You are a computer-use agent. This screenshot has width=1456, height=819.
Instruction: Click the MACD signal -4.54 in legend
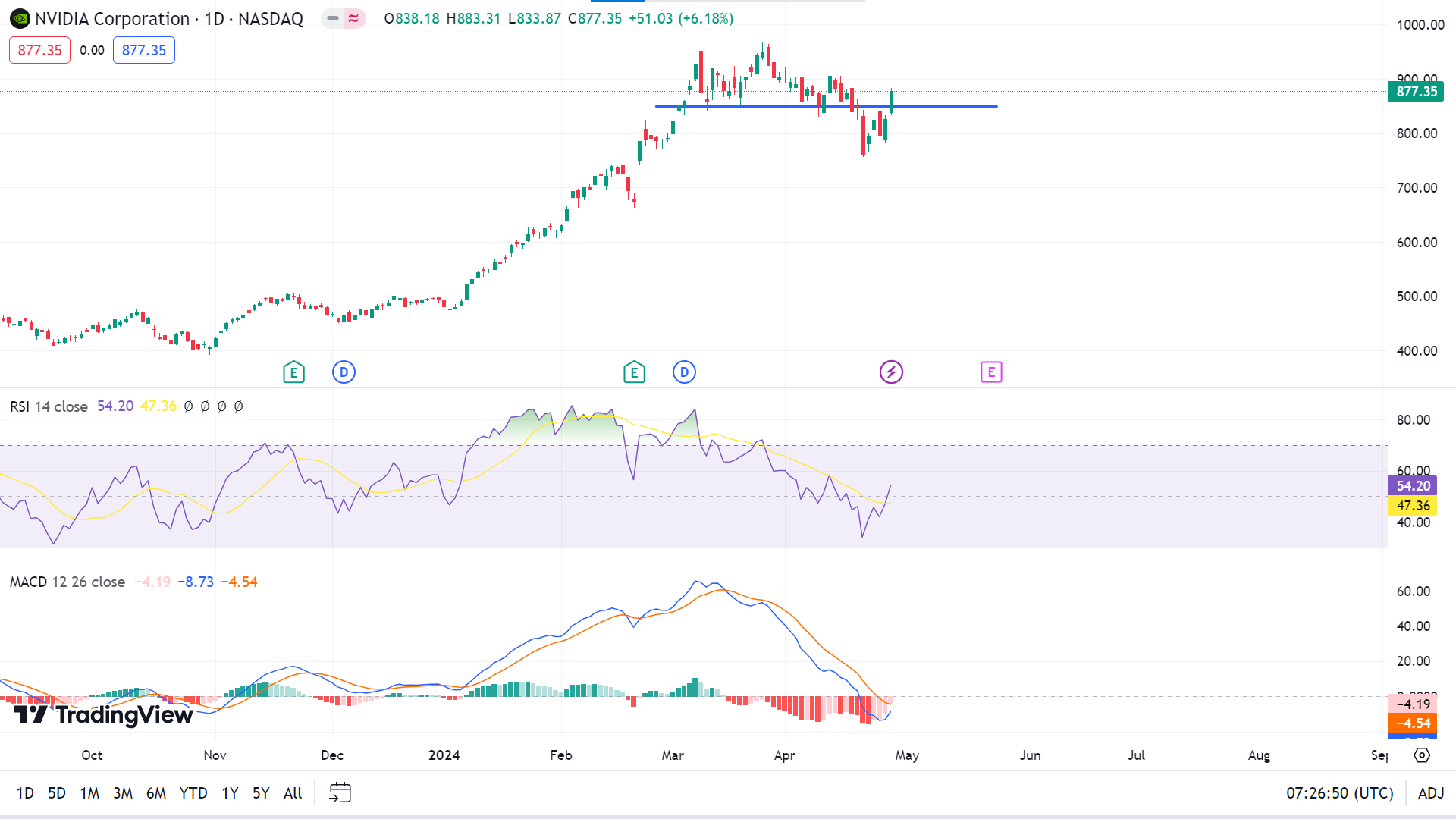pyautogui.click(x=240, y=582)
